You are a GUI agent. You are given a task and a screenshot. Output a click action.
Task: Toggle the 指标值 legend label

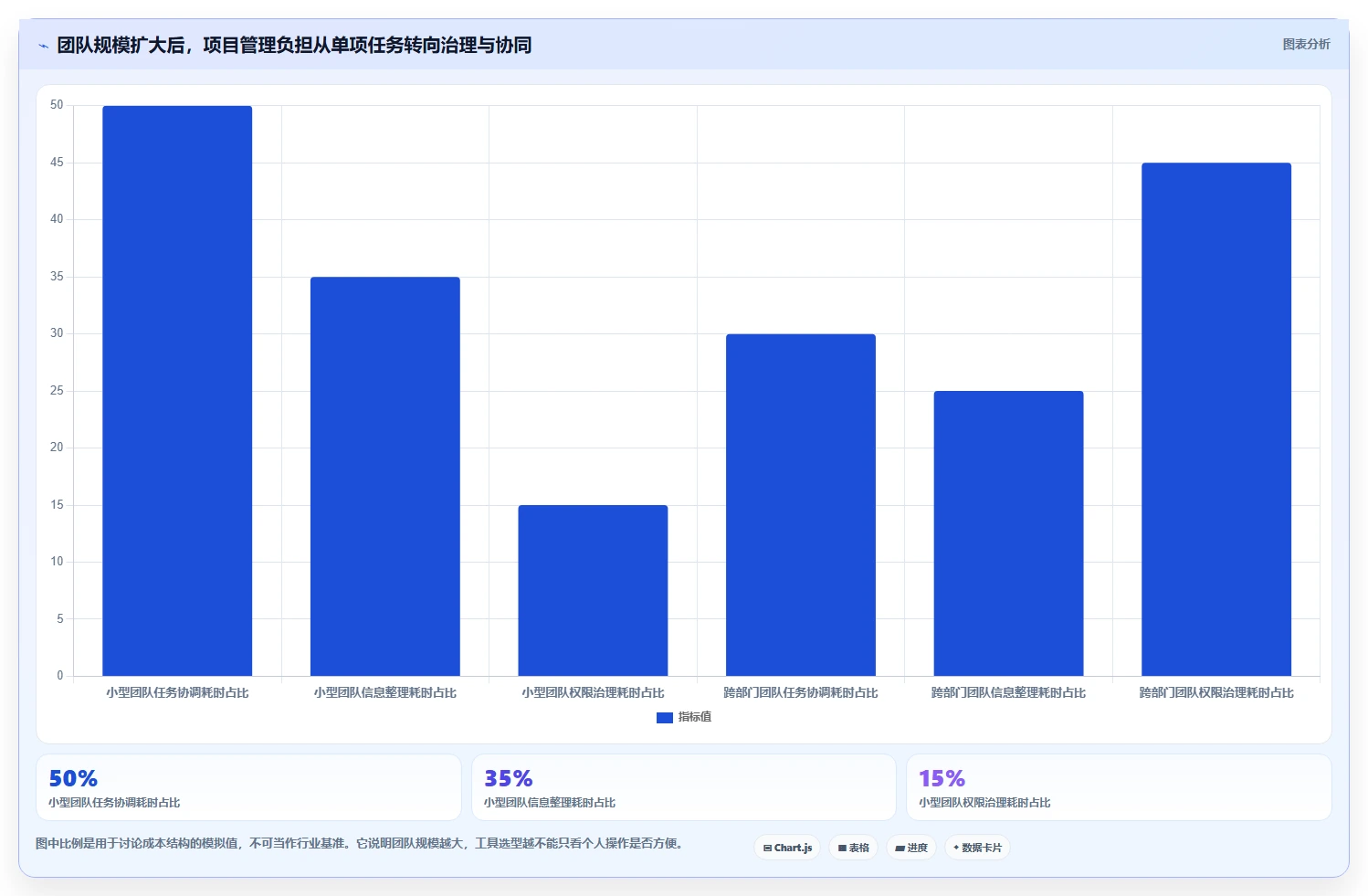[695, 718]
